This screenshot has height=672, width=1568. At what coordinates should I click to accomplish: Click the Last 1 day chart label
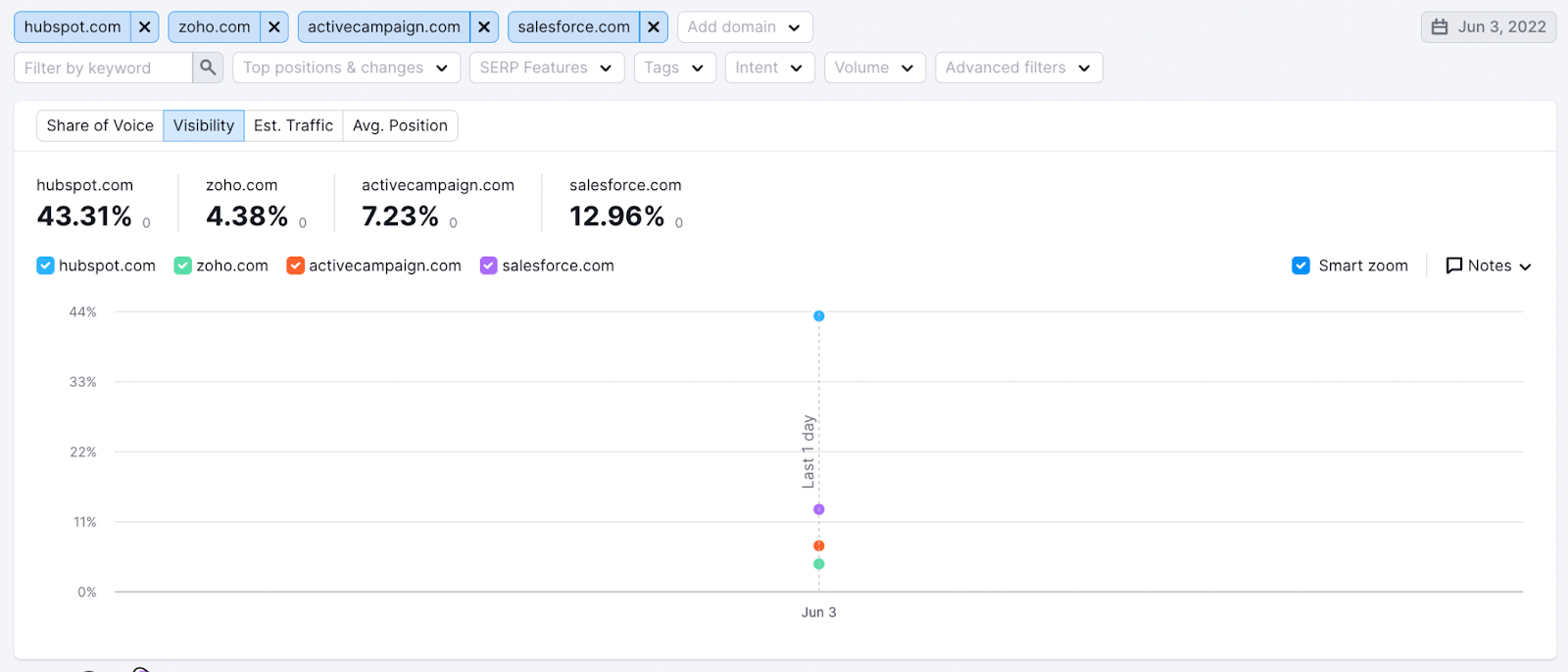coord(808,452)
